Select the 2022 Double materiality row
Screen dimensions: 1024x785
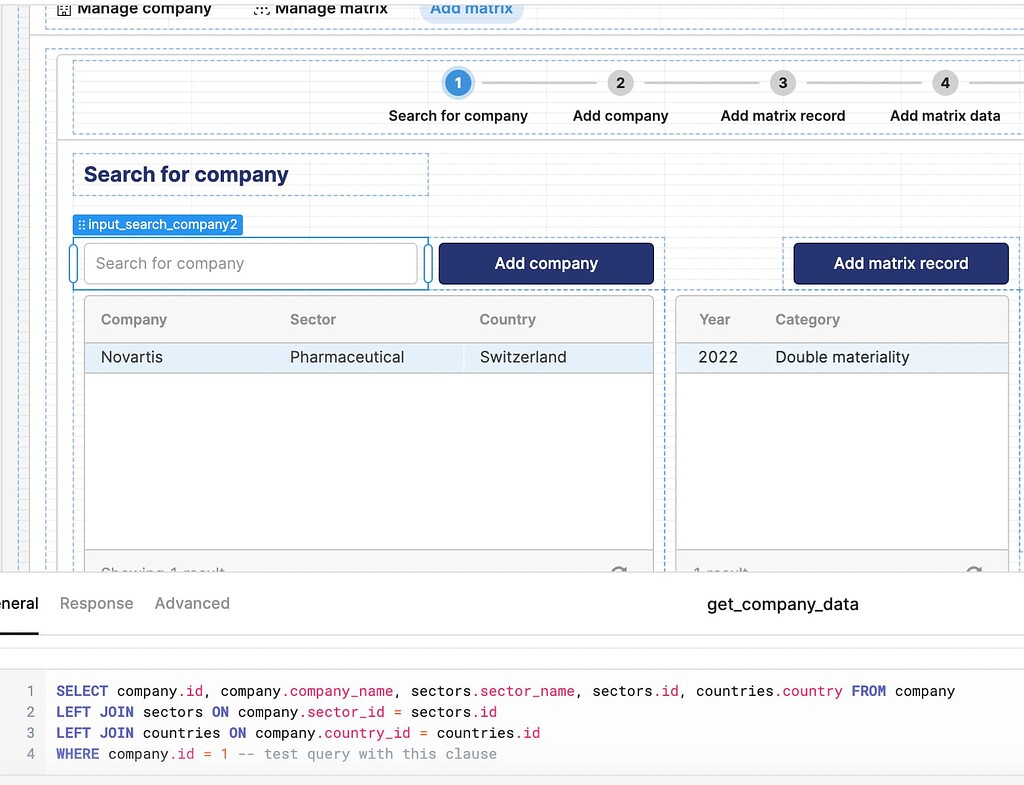click(x=842, y=357)
